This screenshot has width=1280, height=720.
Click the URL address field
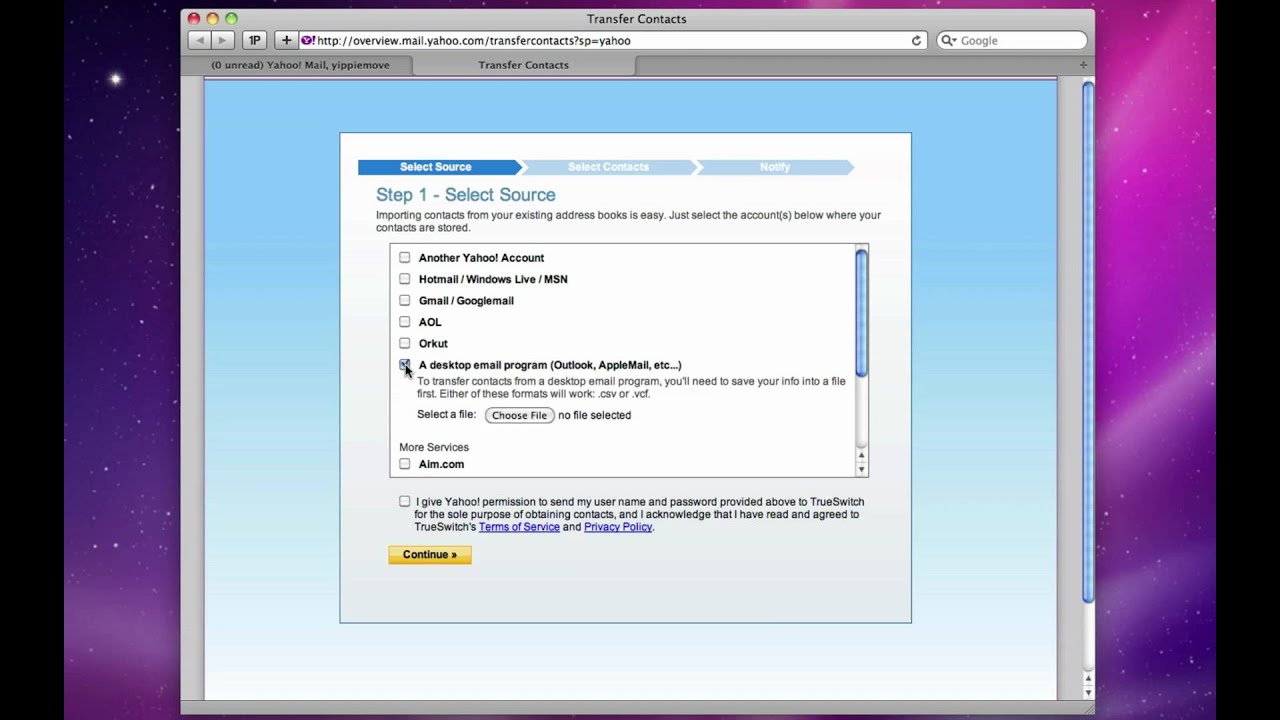[612, 41]
